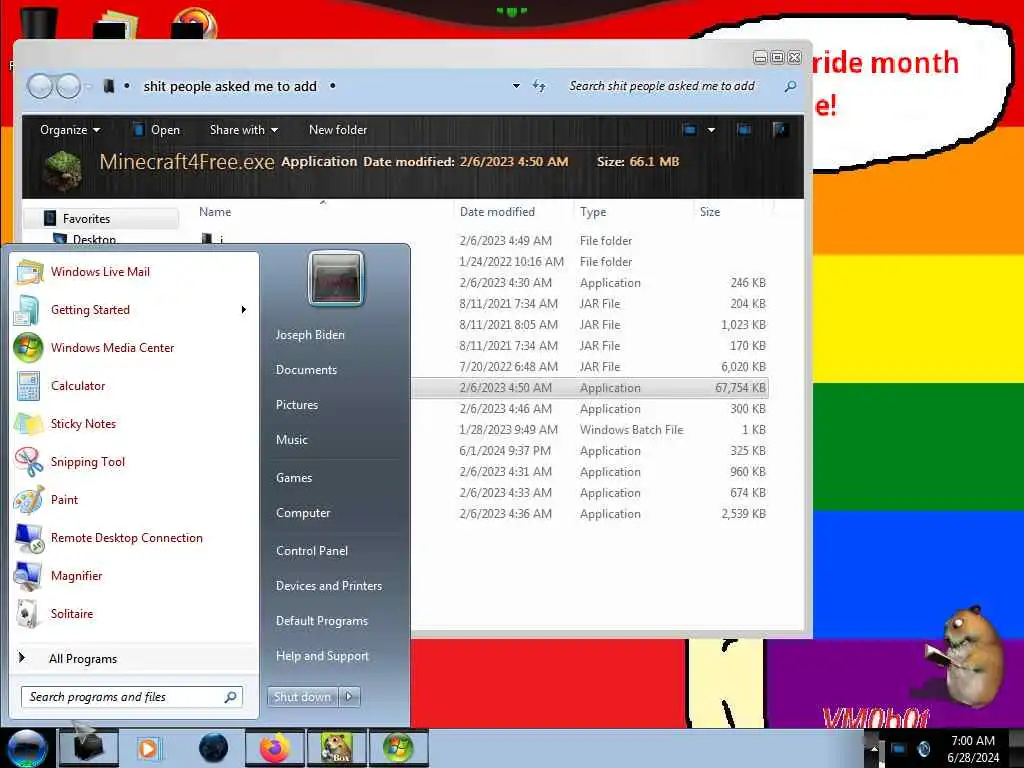Select the Windows Batch File row
This screenshot has height=768, width=1024.
(x=590, y=430)
